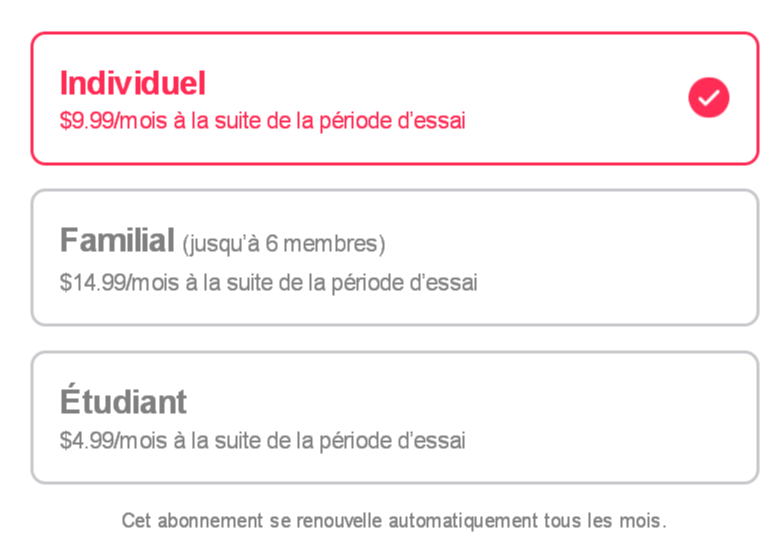Select the Individuel subscription plan card
This screenshot has height=560, width=771.
click(x=394, y=98)
